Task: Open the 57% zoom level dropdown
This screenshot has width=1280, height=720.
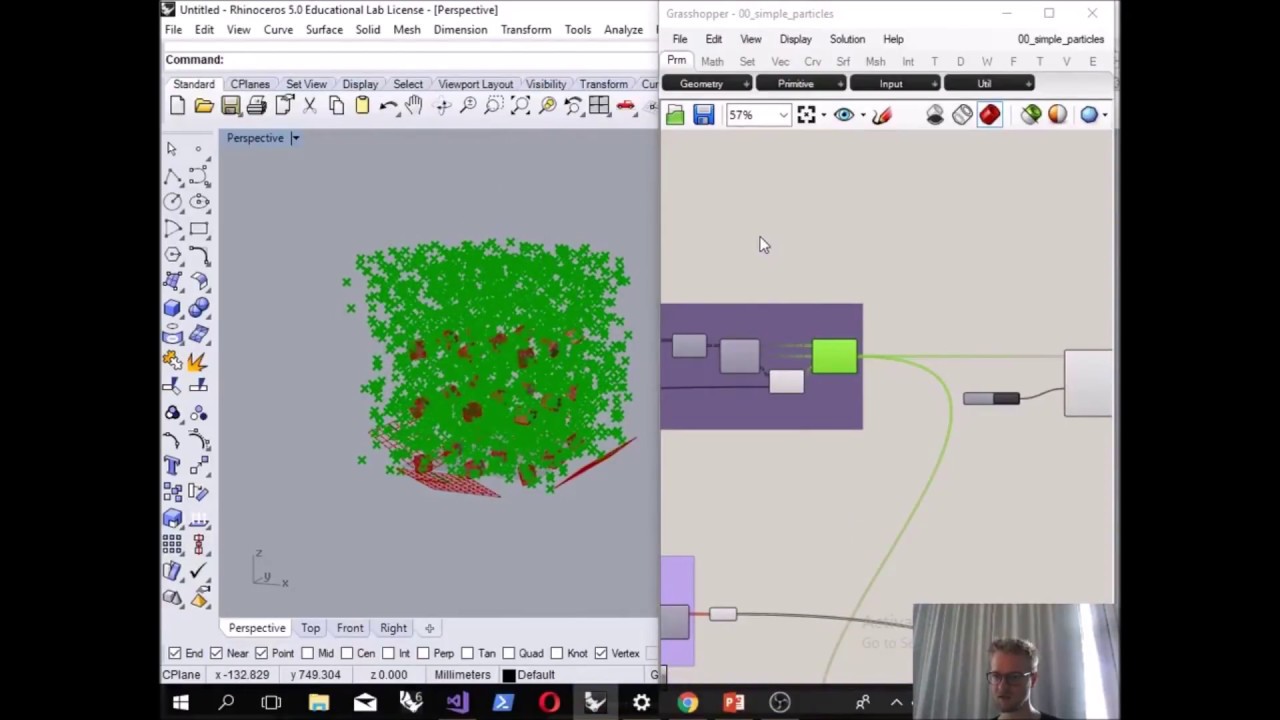Action: tap(783, 115)
